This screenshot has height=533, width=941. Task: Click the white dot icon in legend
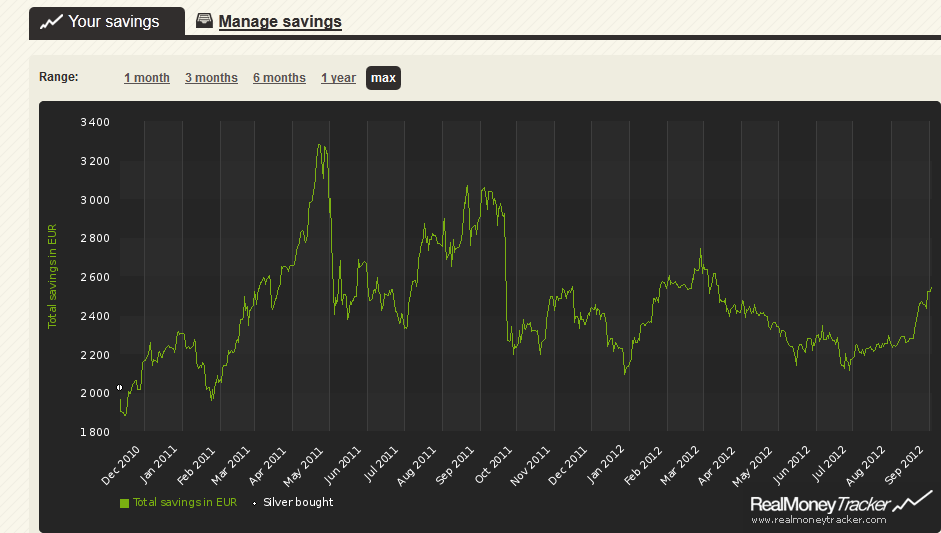[x=254, y=503]
